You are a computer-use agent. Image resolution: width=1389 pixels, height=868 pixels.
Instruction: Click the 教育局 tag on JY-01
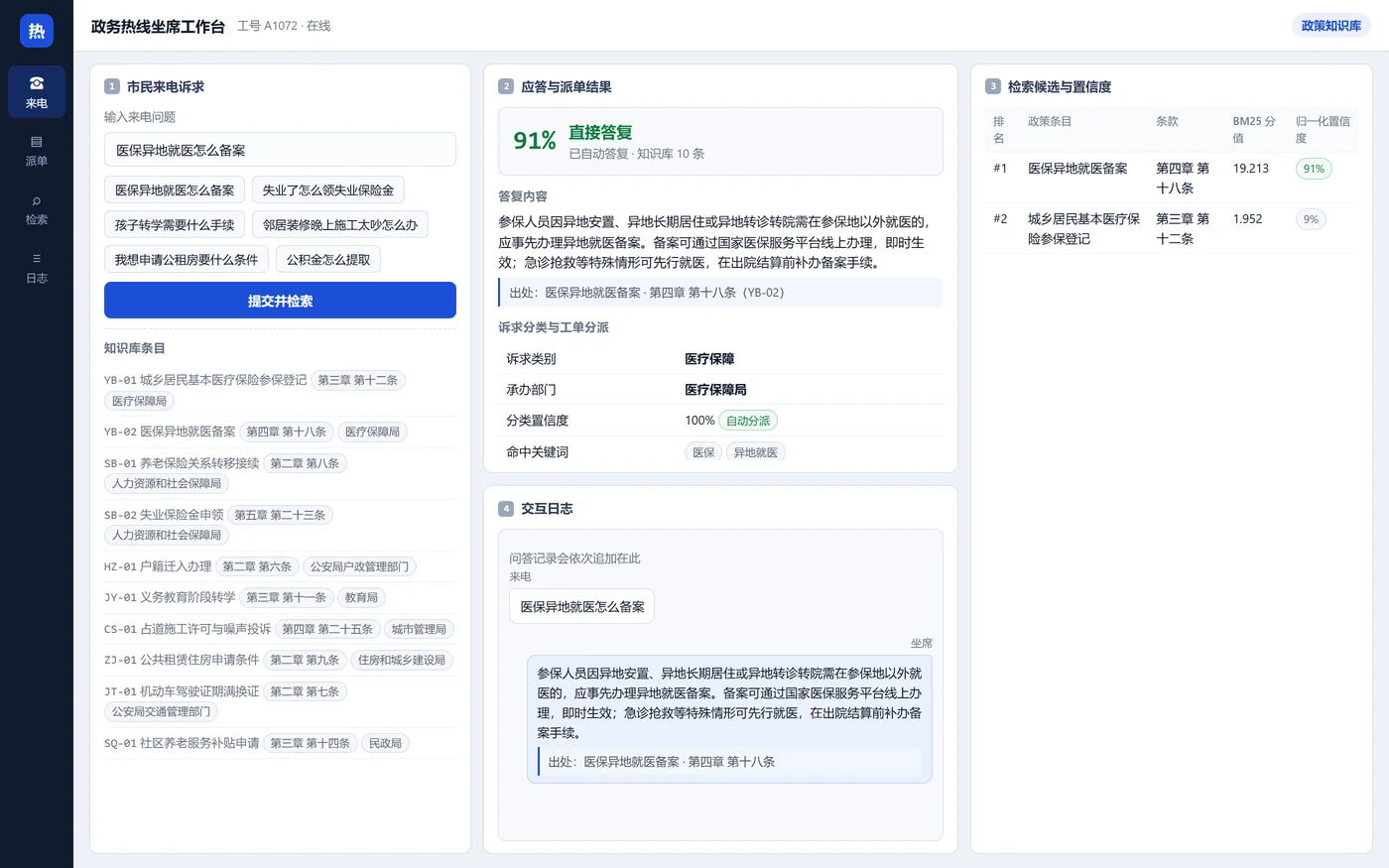[361, 597]
